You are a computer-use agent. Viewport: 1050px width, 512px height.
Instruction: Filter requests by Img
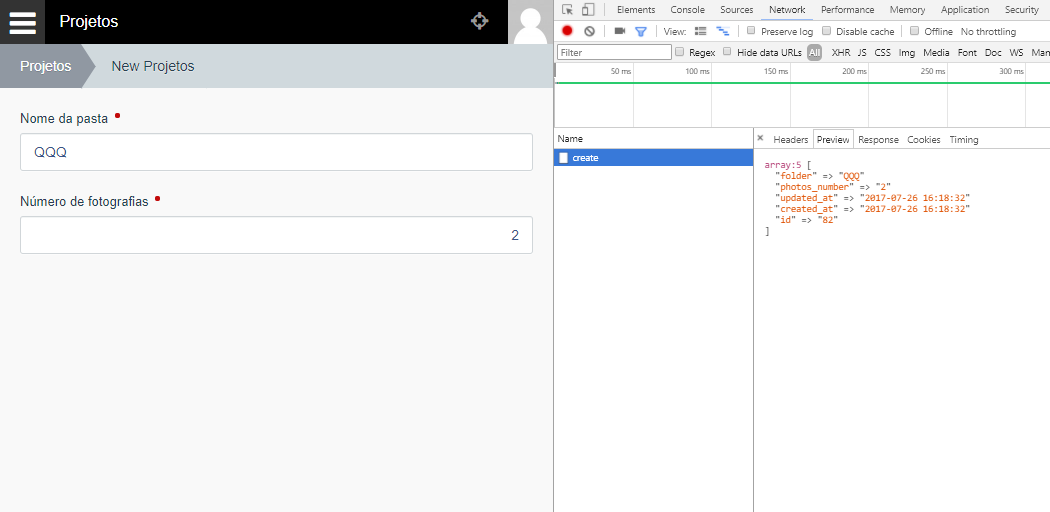click(907, 52)
